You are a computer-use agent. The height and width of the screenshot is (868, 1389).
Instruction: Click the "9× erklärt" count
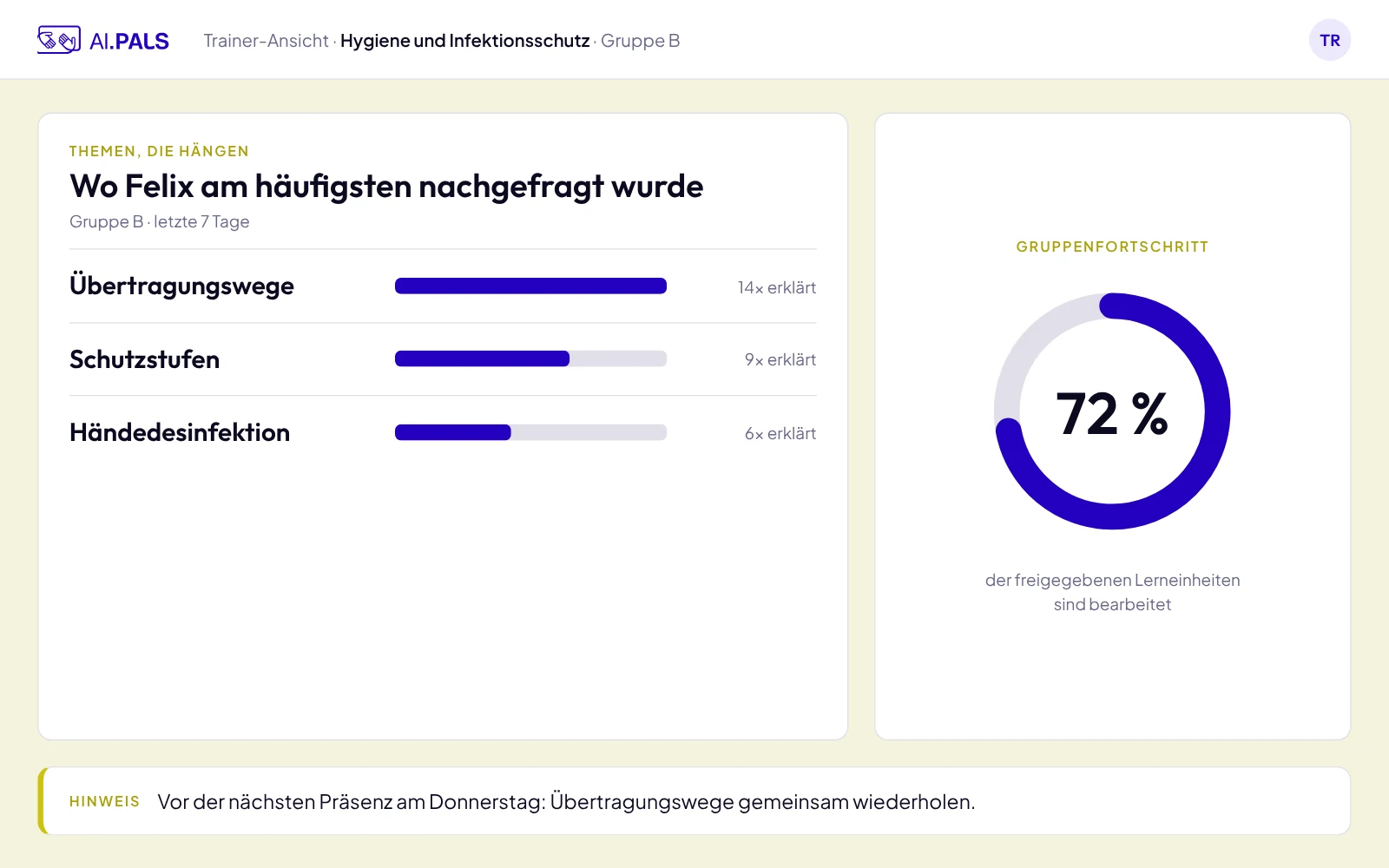point(780,359)
